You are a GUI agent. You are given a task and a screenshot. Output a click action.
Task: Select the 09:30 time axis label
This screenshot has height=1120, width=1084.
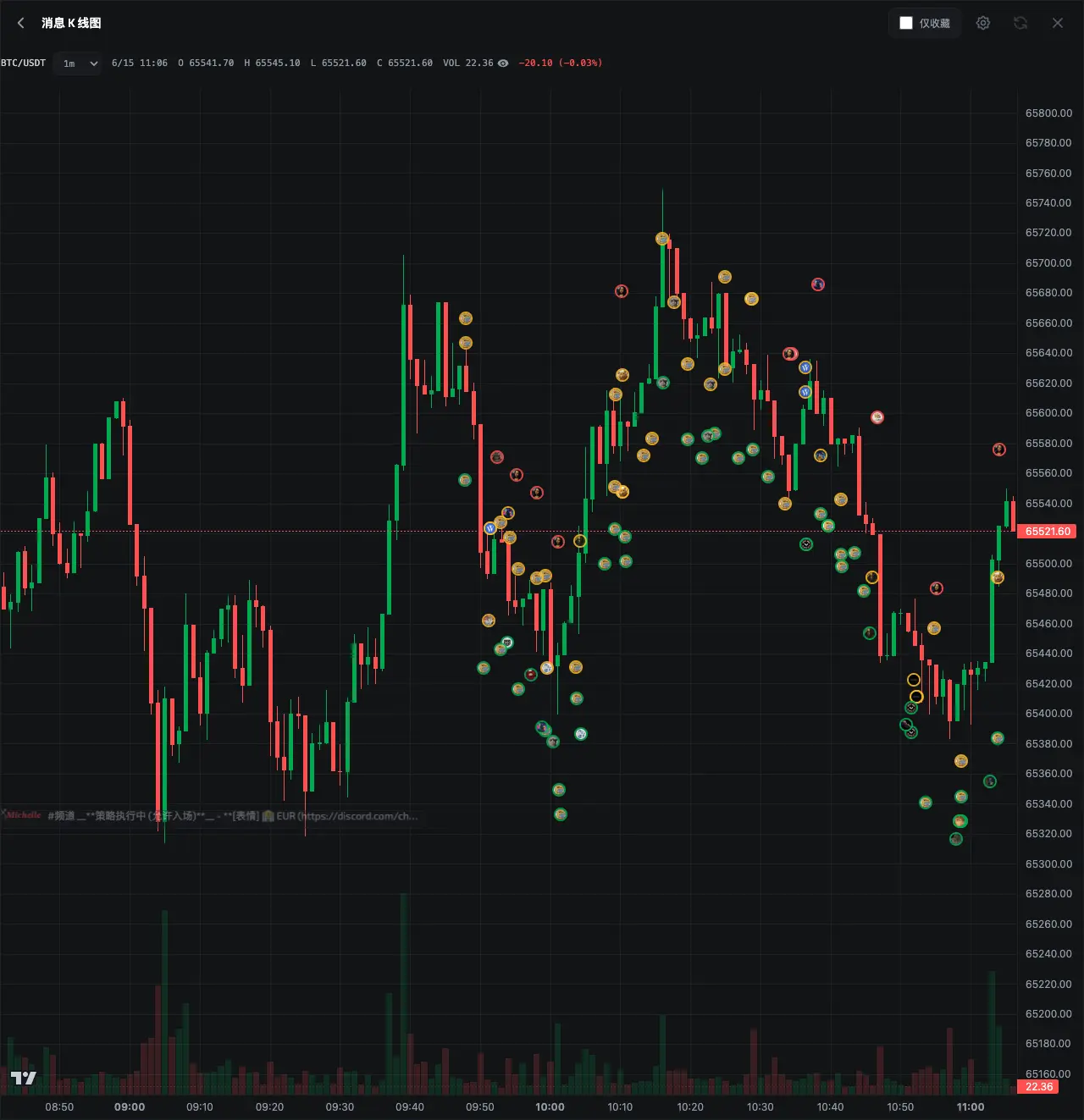(x=340, y=1106)
